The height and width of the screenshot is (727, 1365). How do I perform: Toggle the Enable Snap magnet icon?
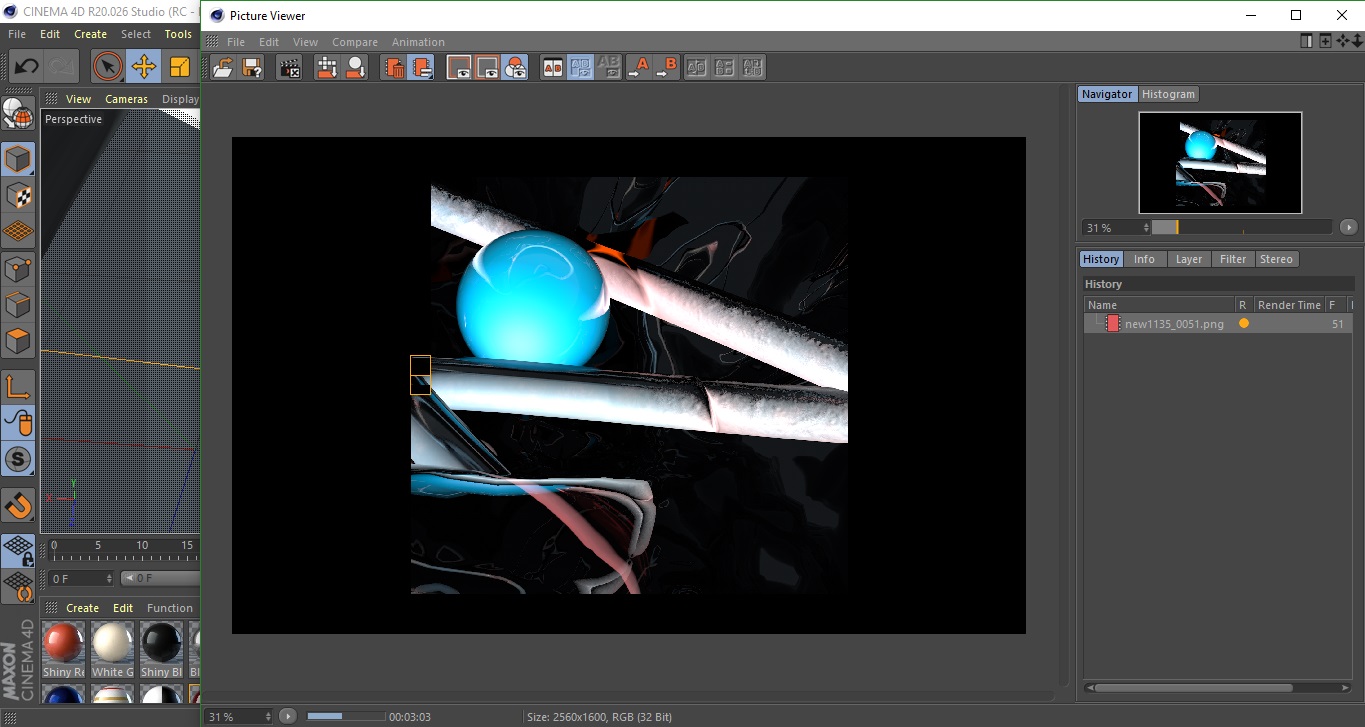click(18, 505)
